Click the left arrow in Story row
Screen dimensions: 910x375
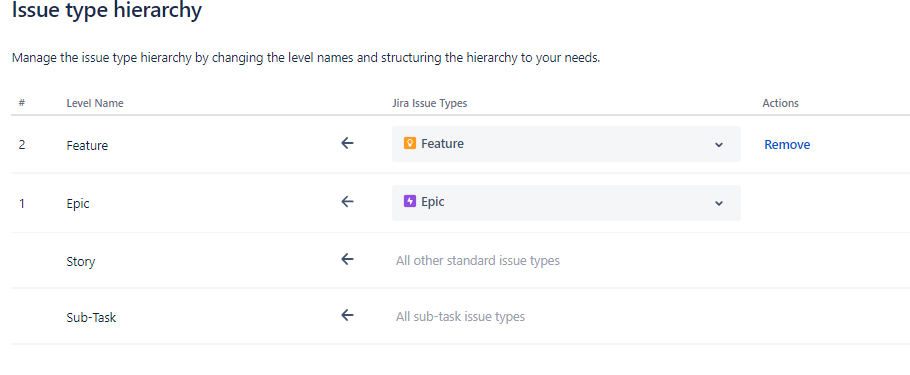click(x=347, y=259)
